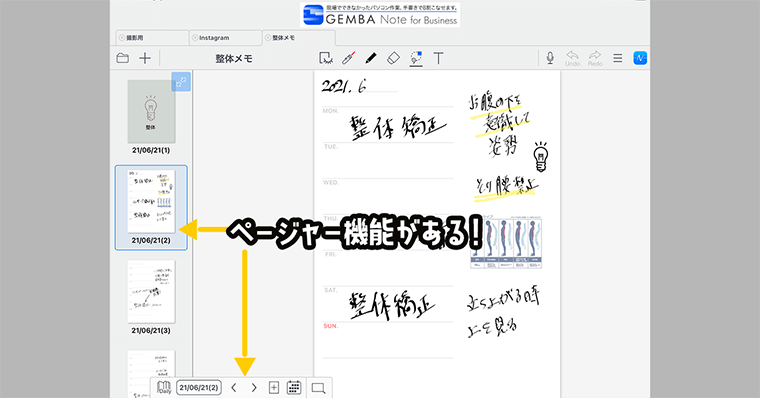Viewport: 760px width, 398px height.
Task: Select the Text tool (T icon)
Action: tap(438, 58)
